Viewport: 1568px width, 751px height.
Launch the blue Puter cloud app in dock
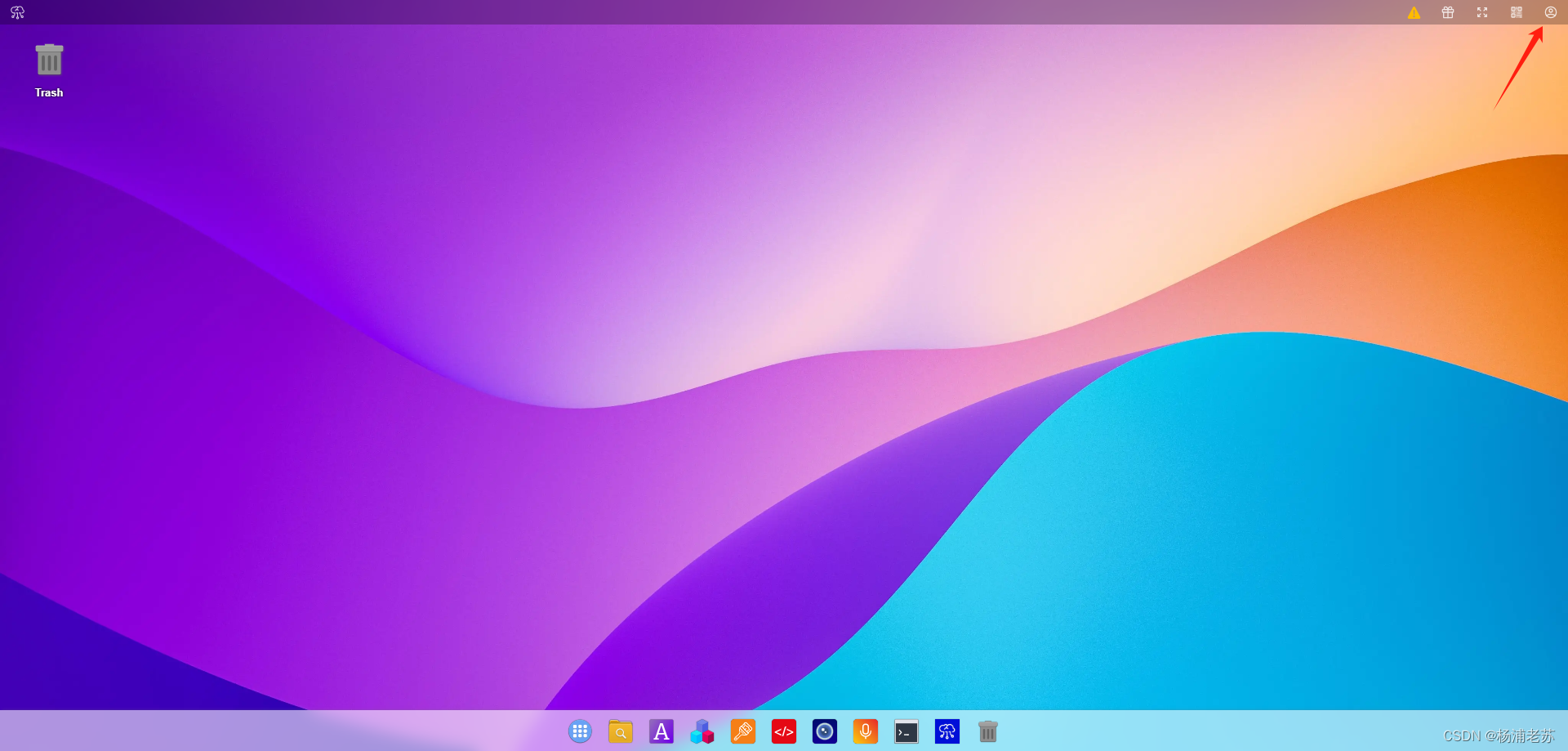pos(947,731)
